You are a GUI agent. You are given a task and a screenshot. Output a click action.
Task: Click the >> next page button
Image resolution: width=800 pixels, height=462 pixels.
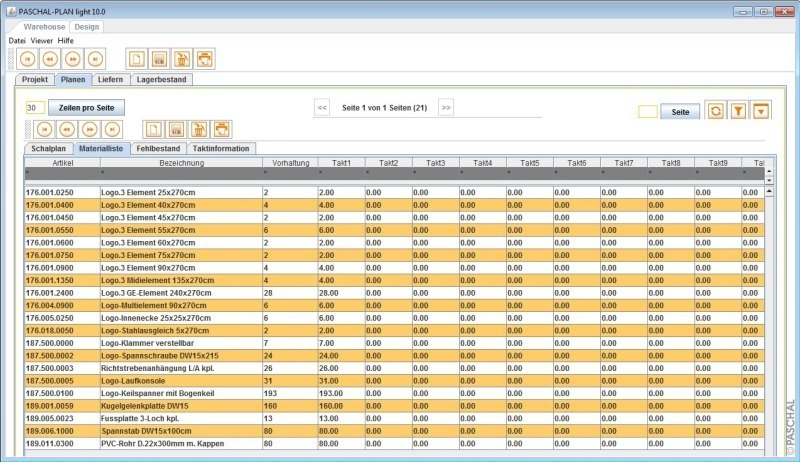click(x=446, y=108)
